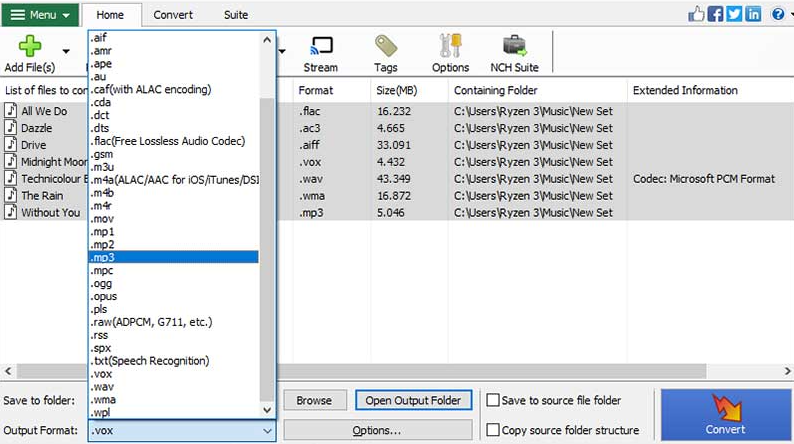The height and width of the screenshot is (444, 794).
Task: Click the Facebook share icon
Action: coord(716,15)
